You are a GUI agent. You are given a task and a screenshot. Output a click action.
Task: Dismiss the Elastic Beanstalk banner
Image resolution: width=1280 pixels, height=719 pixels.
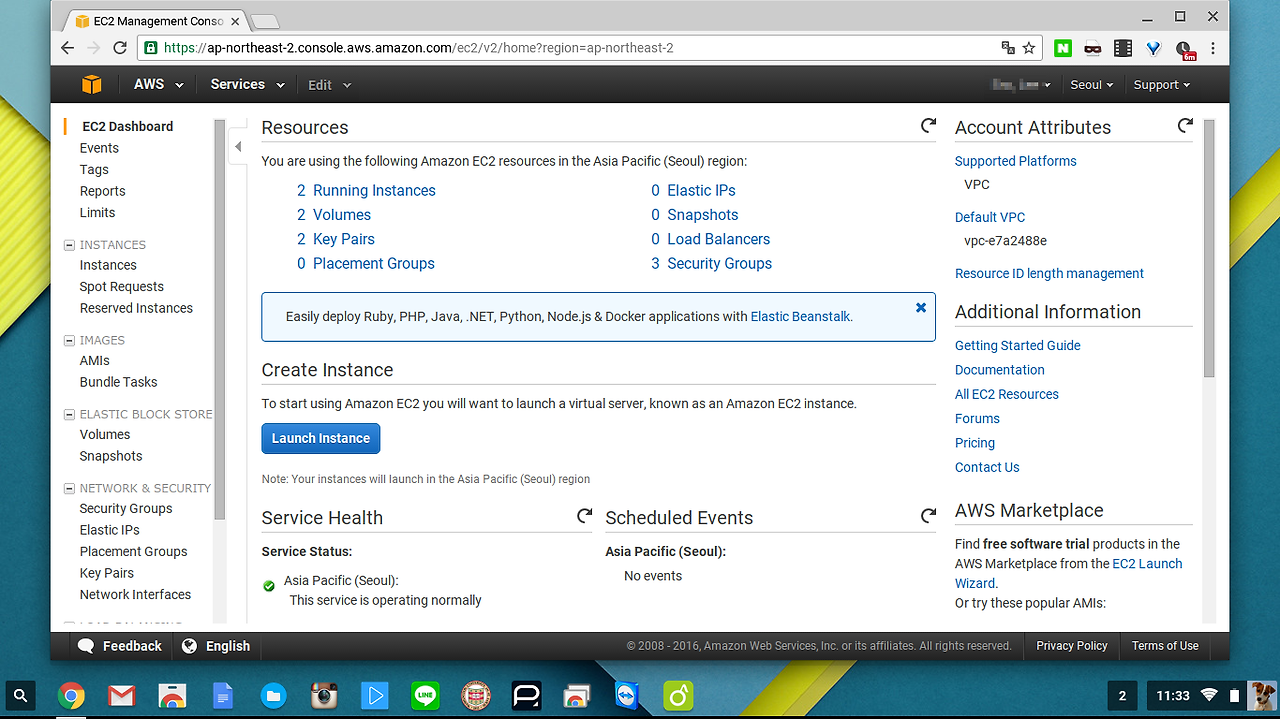point(921,308)
